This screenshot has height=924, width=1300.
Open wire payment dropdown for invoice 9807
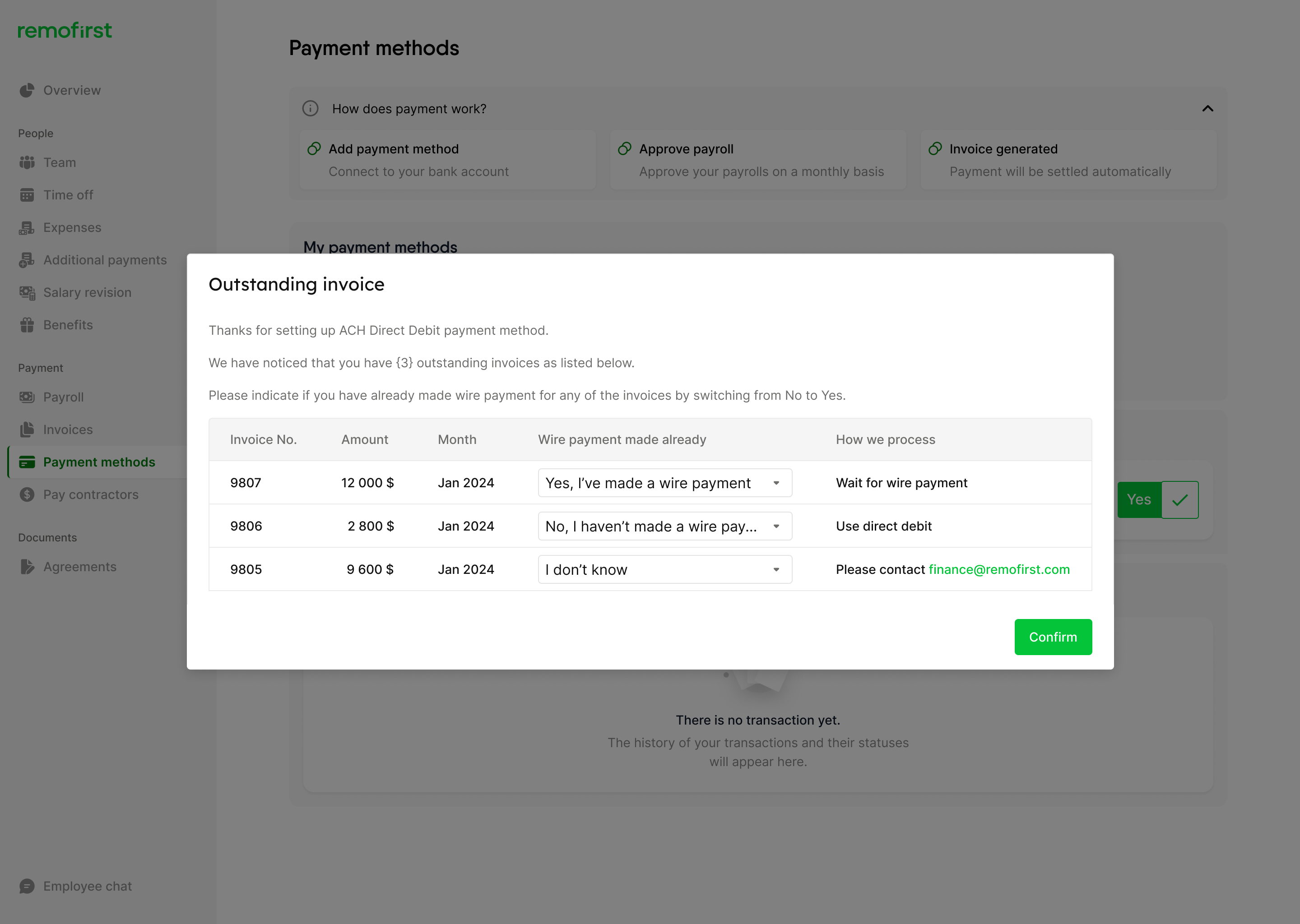coord(664,483)
